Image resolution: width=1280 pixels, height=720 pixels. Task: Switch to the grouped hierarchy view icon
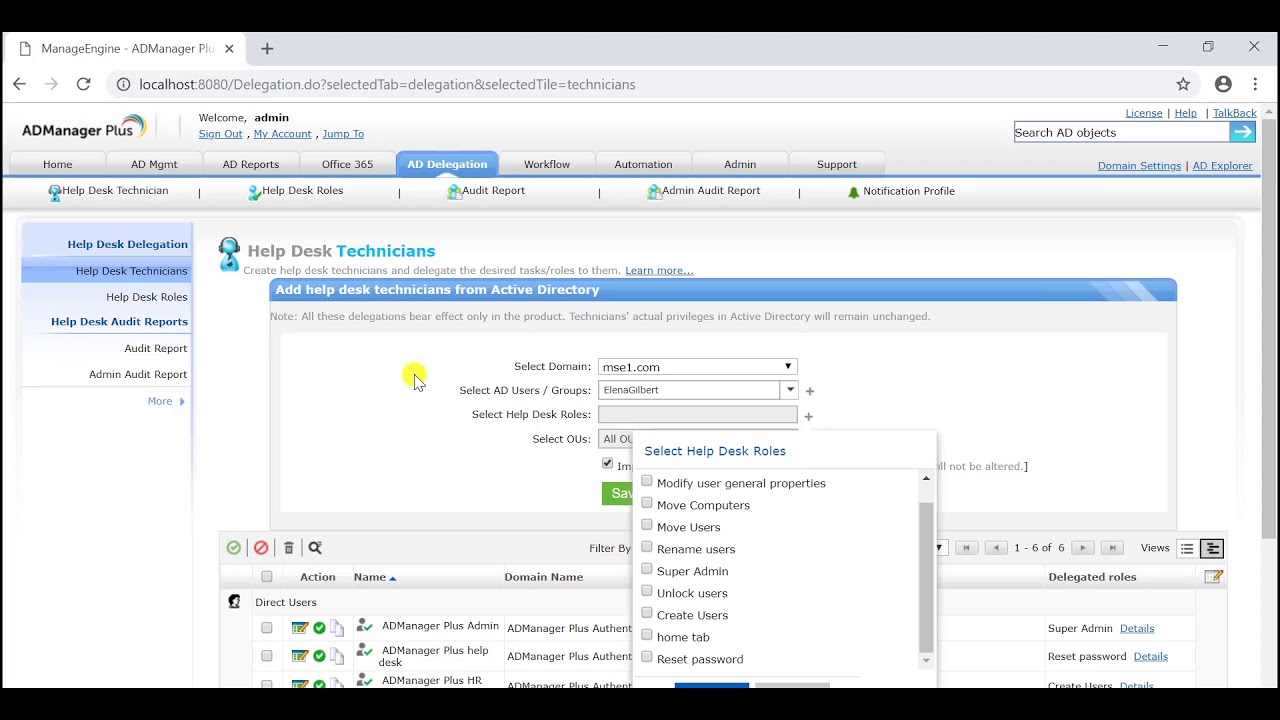pyautogui.click(x=1212, y=548)
